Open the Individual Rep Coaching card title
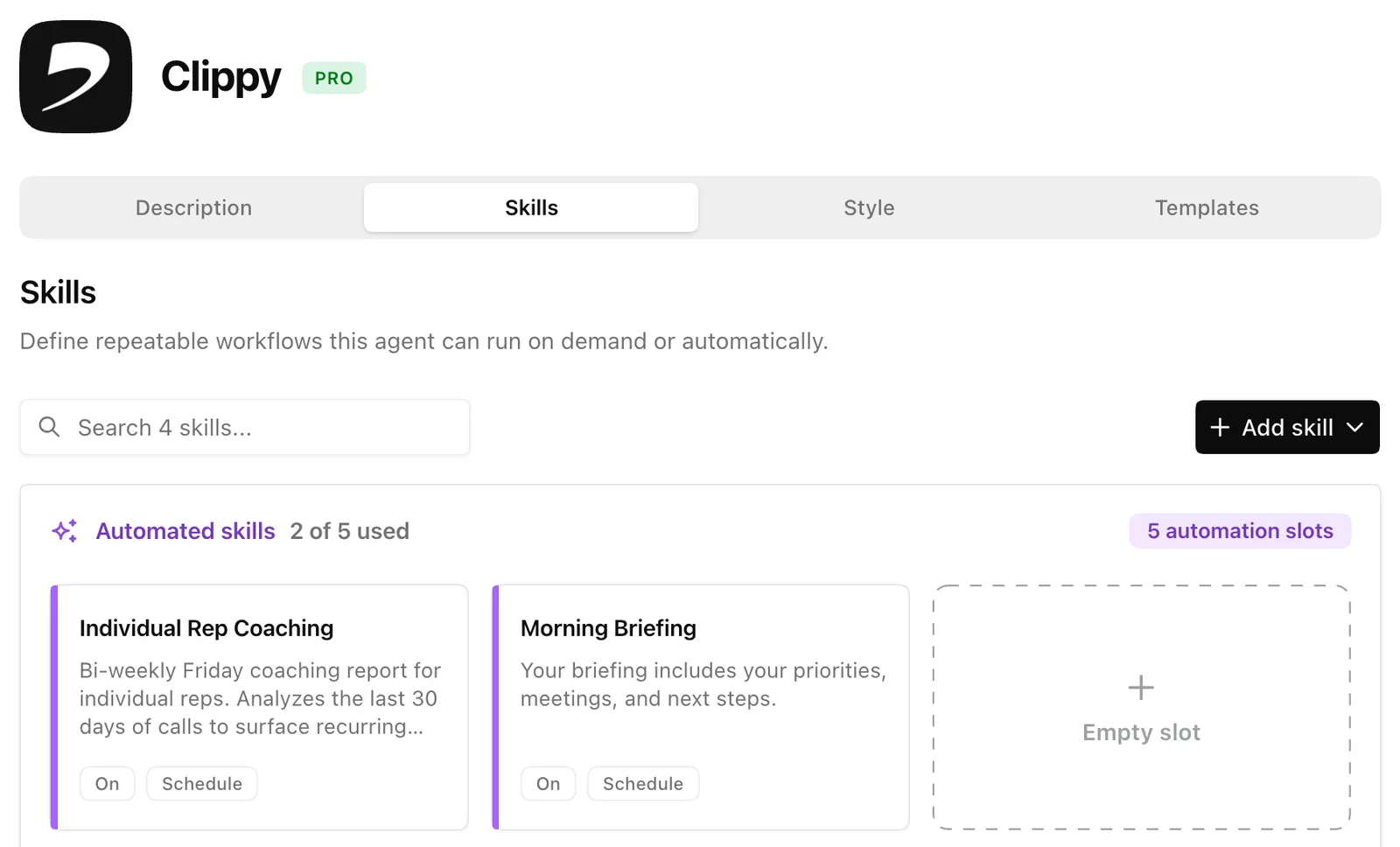Screen dimensions: 1400x847 point(206,628)
